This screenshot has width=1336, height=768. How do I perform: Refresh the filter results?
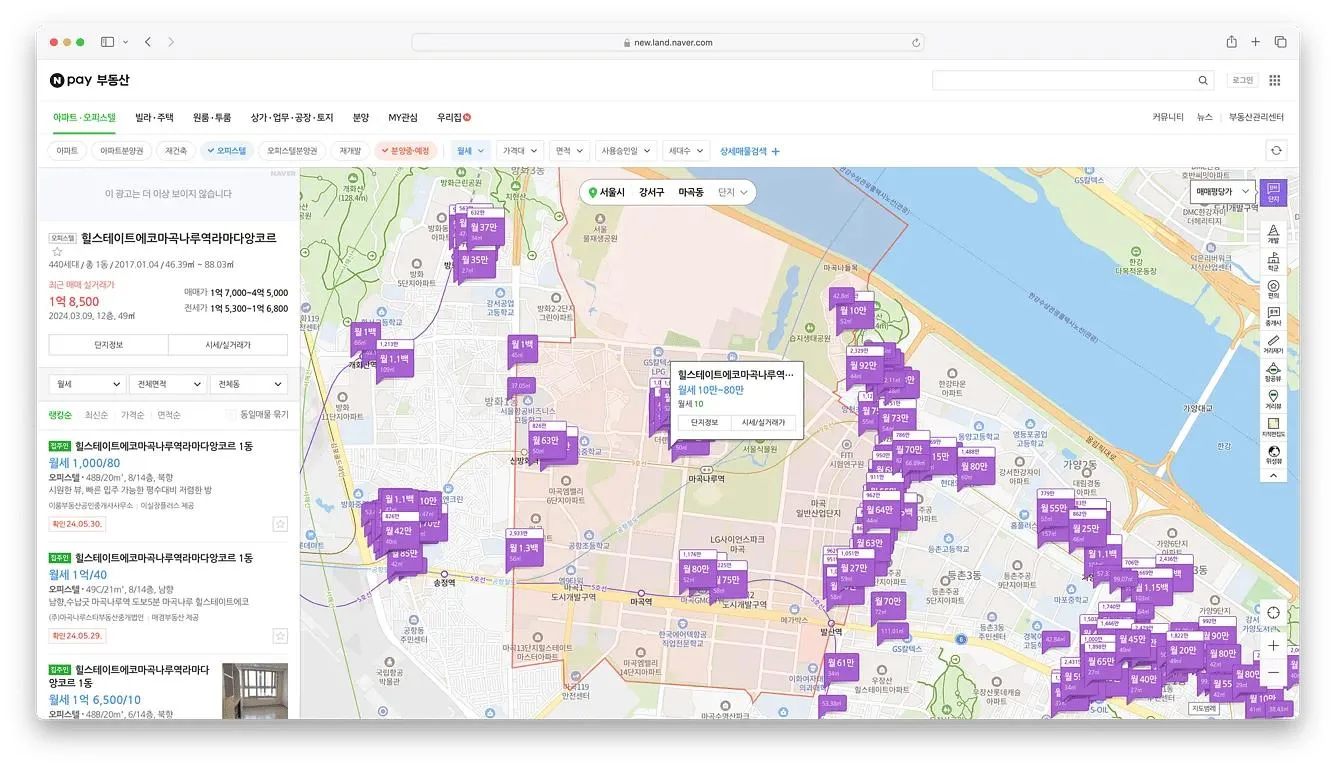pyautogui.click(x=1275, y=151)
